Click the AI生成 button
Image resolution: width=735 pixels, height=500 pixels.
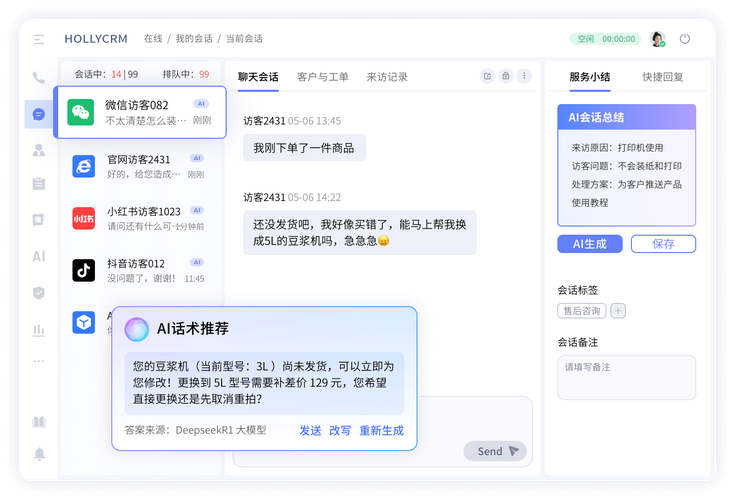tap(590, 244)
